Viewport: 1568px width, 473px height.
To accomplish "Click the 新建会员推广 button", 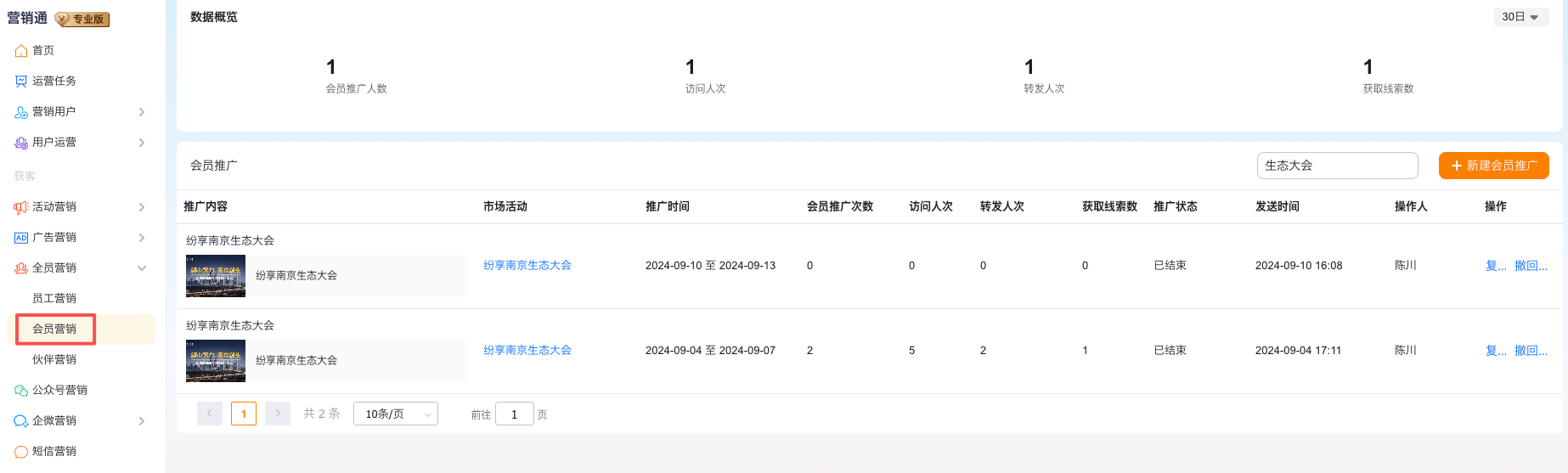I will coord(1493,166).
